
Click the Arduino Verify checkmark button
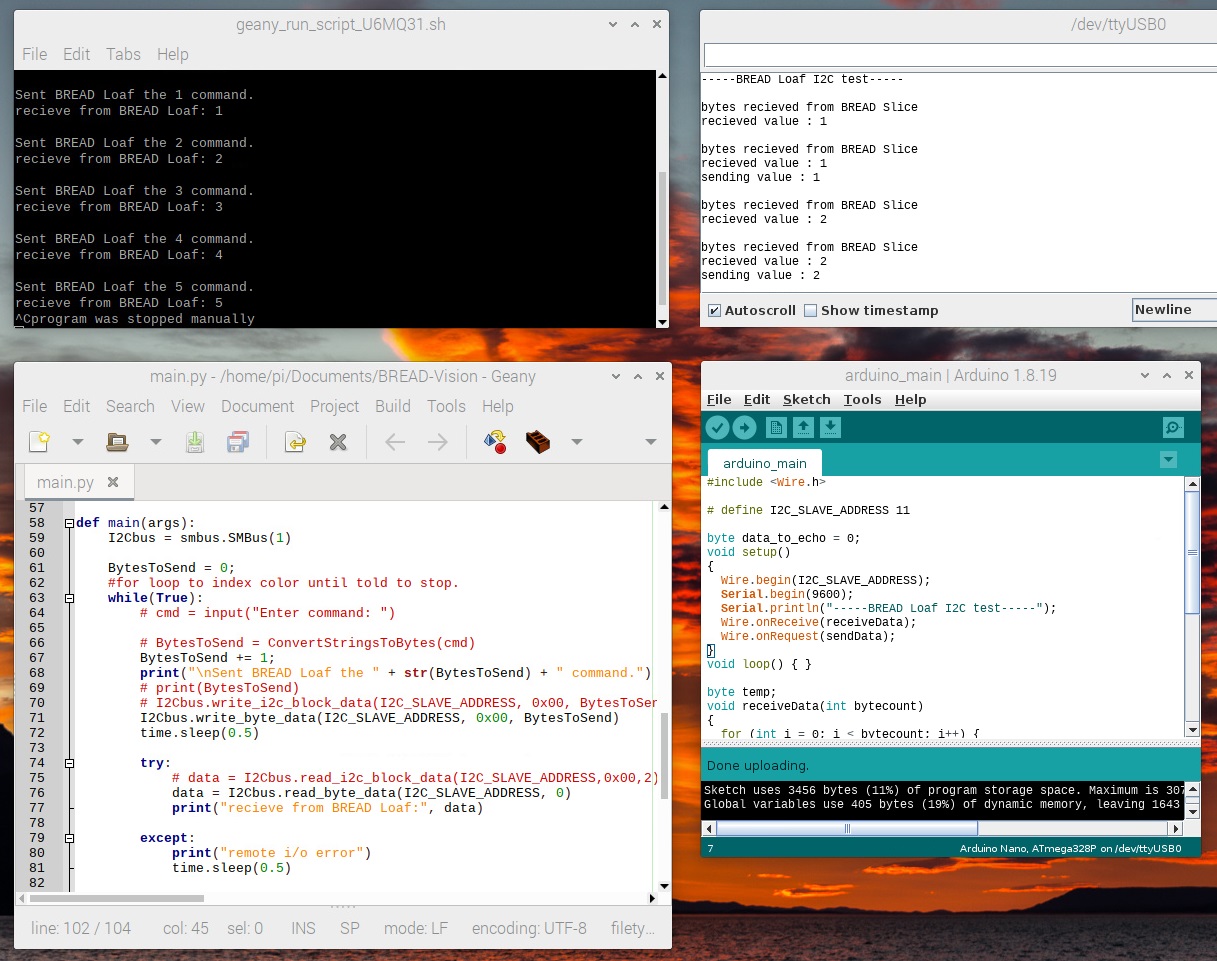tap(718, 428)
